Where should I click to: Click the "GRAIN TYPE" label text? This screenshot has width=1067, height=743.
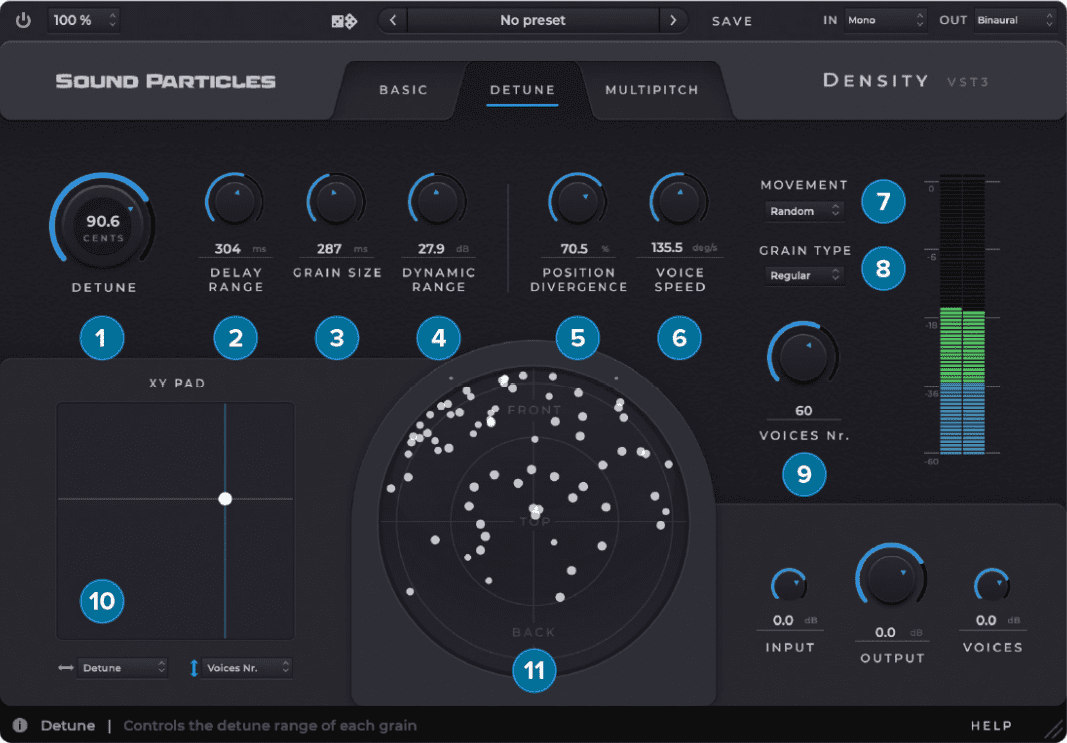click(x=805, y=250)
